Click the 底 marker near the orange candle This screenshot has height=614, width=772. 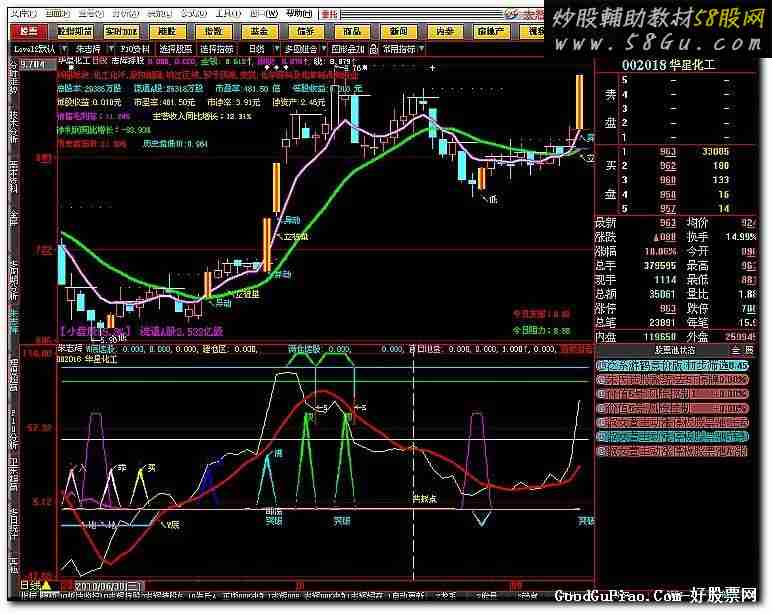[493, 199]
